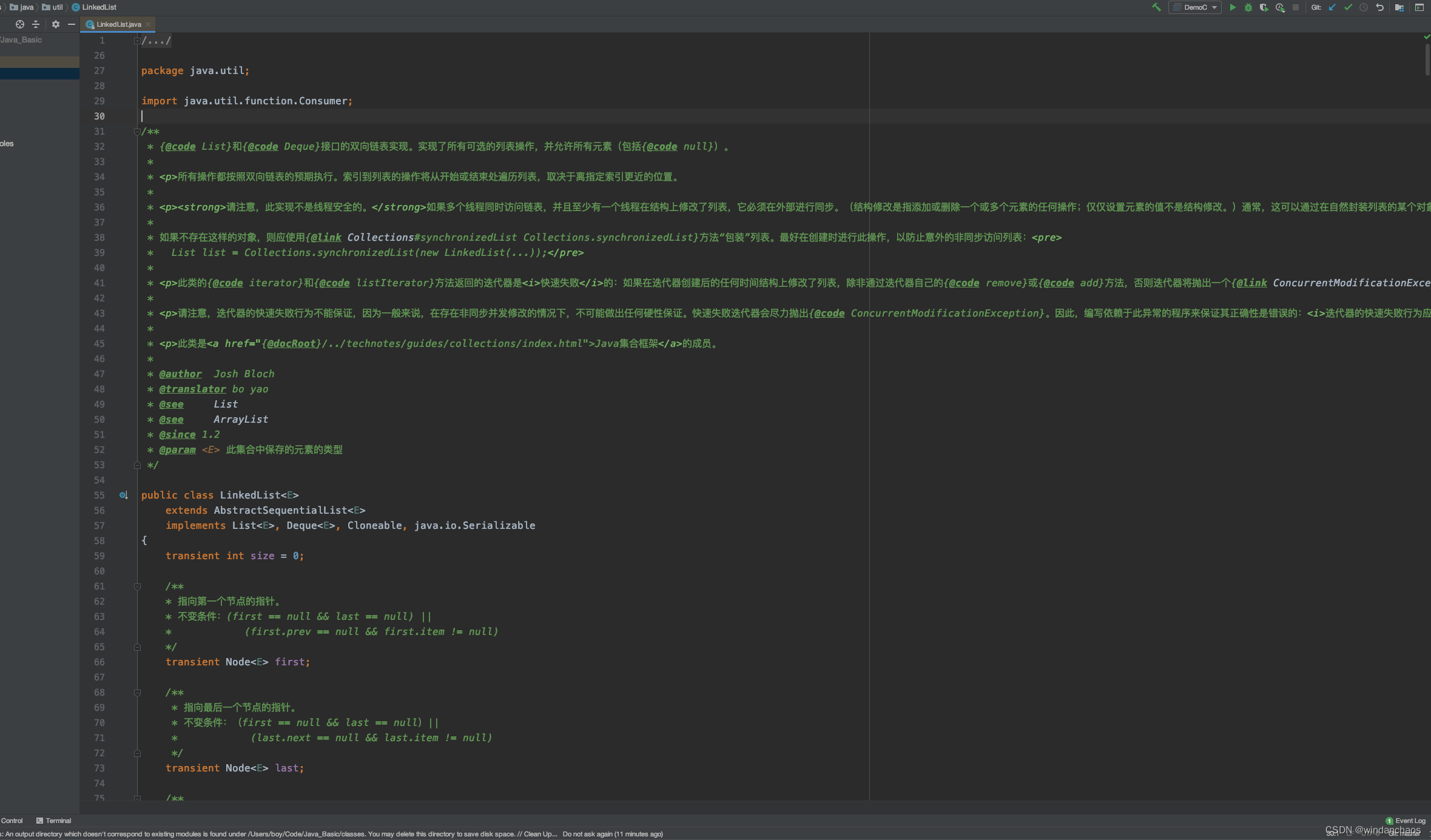Update project using the blue Git arrow
The image size is (1431, 840).
(1332, 7)
